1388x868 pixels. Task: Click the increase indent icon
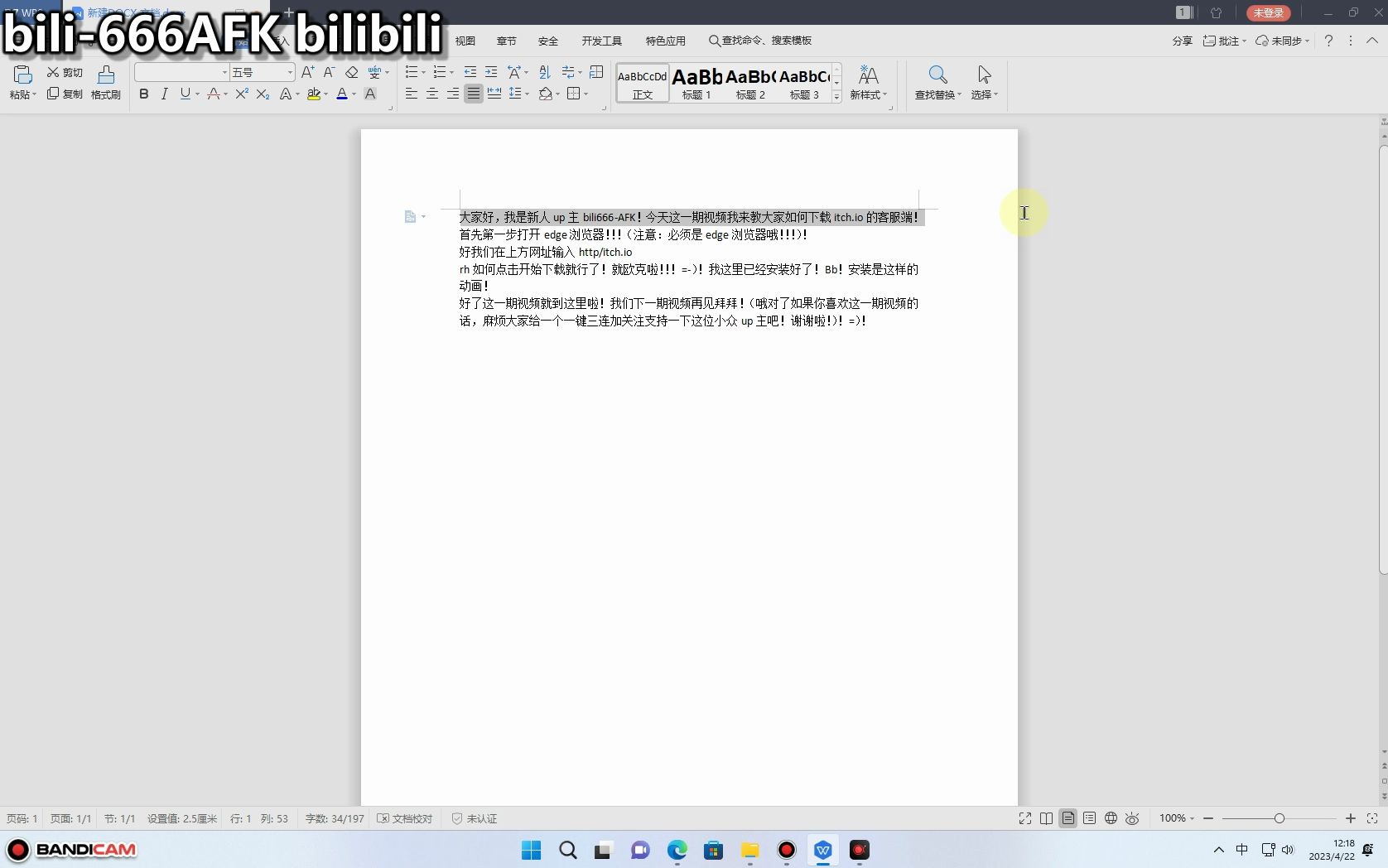click(491, 73)
